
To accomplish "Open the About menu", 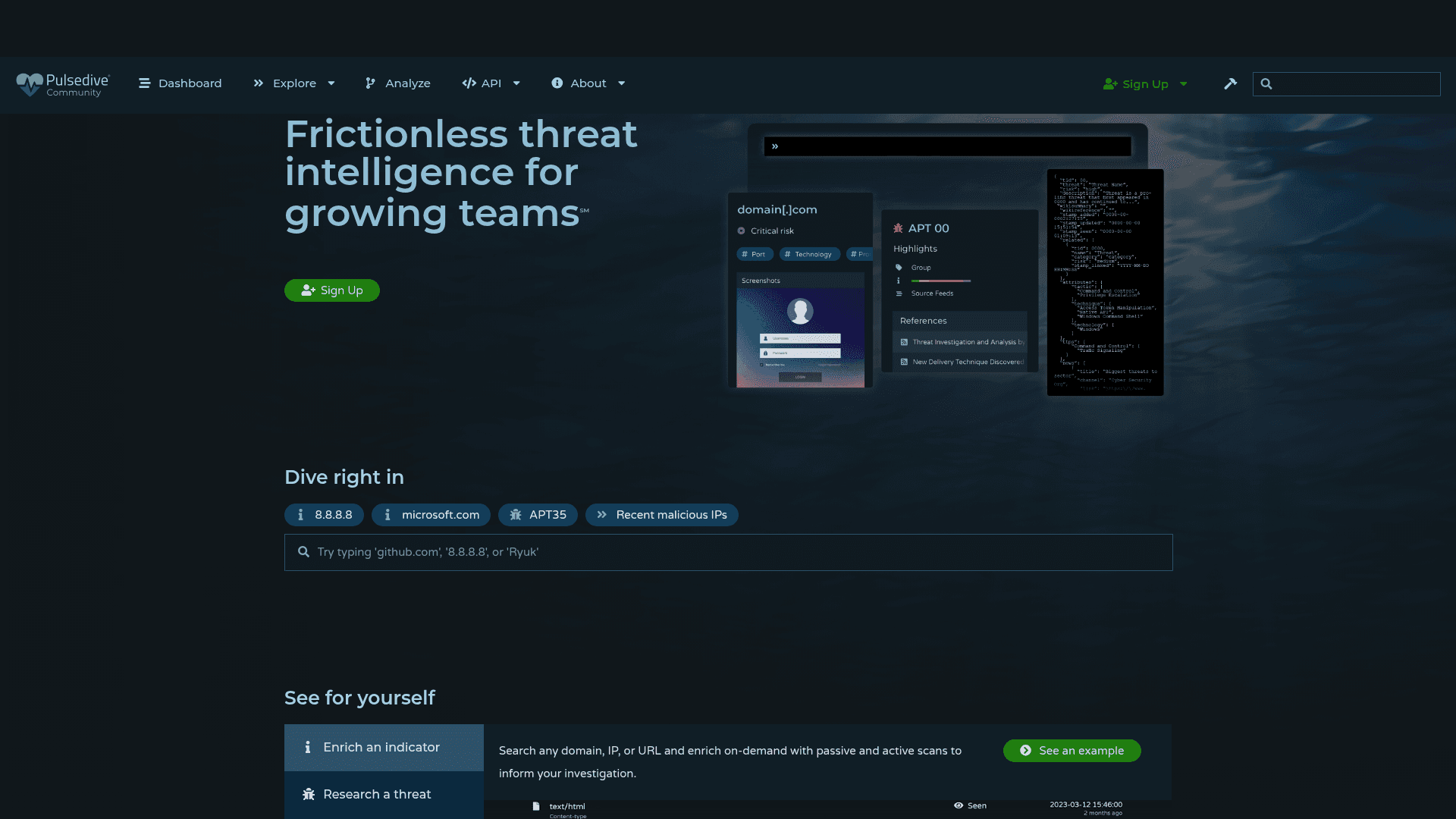I will pos(579,83).
